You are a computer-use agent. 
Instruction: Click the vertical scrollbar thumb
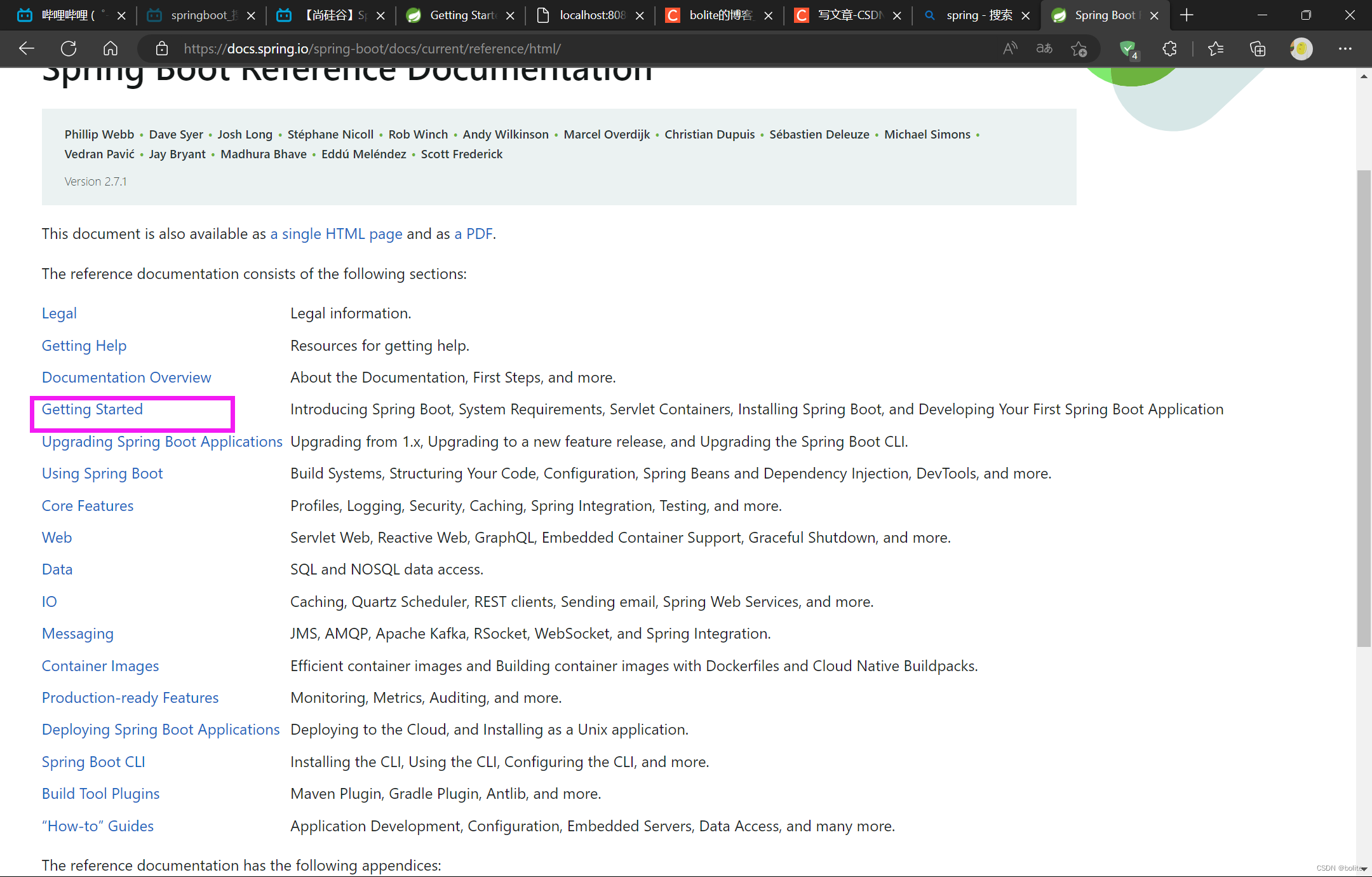[x=1363, y=408]
